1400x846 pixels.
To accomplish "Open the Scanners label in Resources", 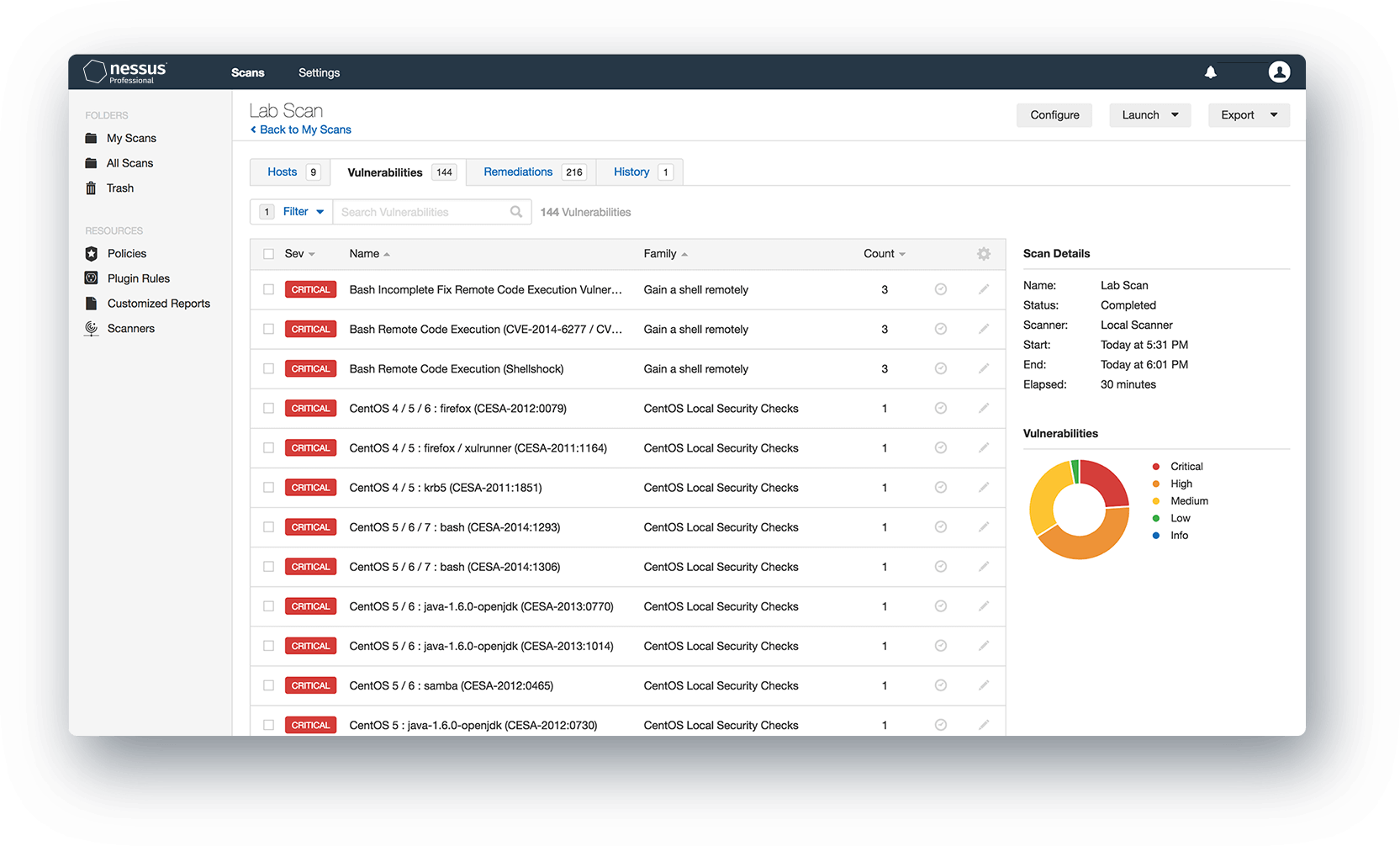I will pyautogui.click(x=131, y=329).
